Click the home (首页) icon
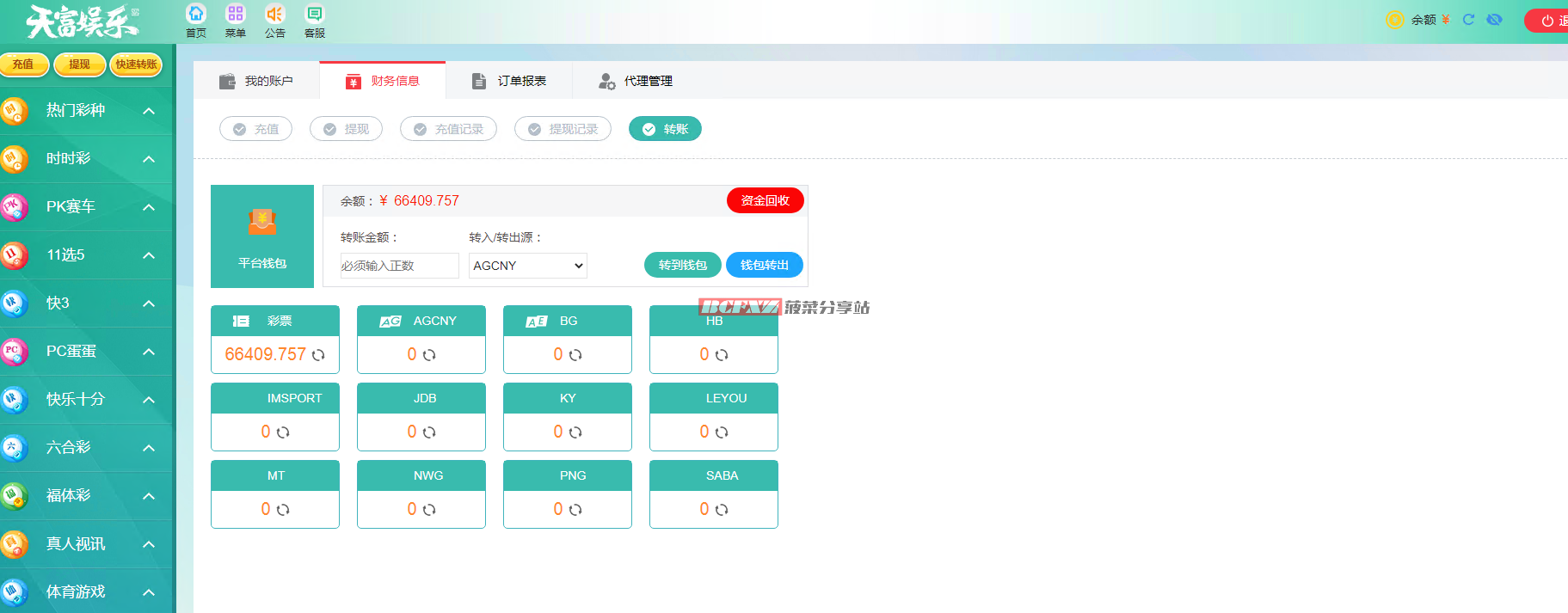 [196, 15]
